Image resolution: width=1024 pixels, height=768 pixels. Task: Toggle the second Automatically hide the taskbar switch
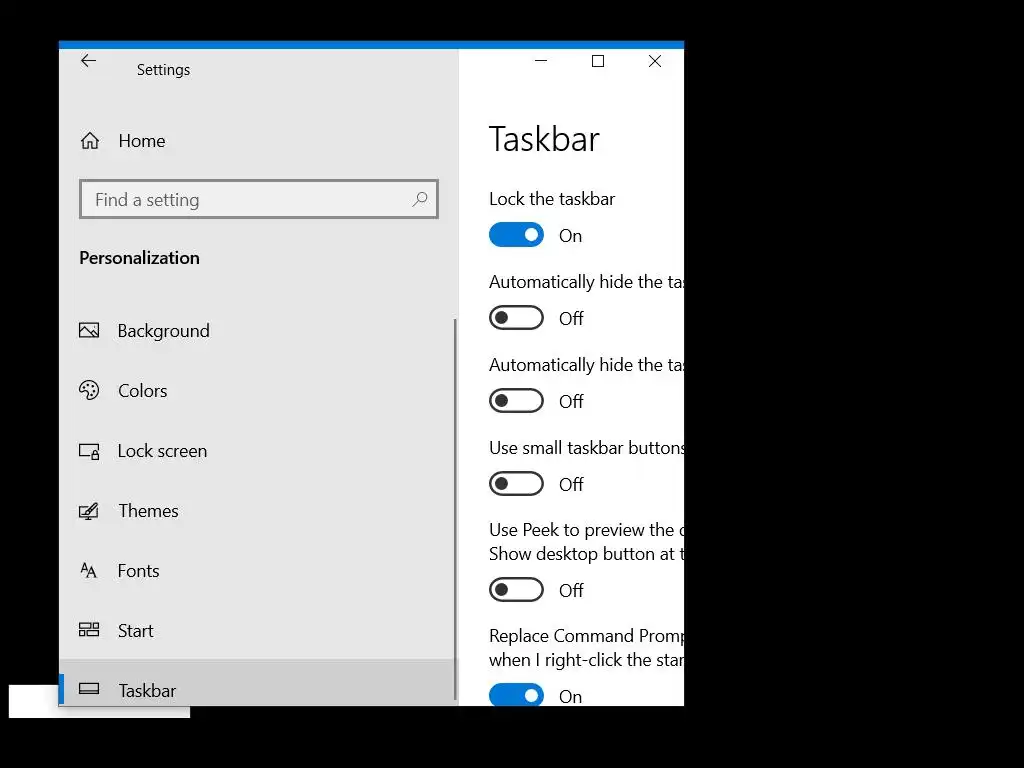pyautogui.click(x=516, y=401)
